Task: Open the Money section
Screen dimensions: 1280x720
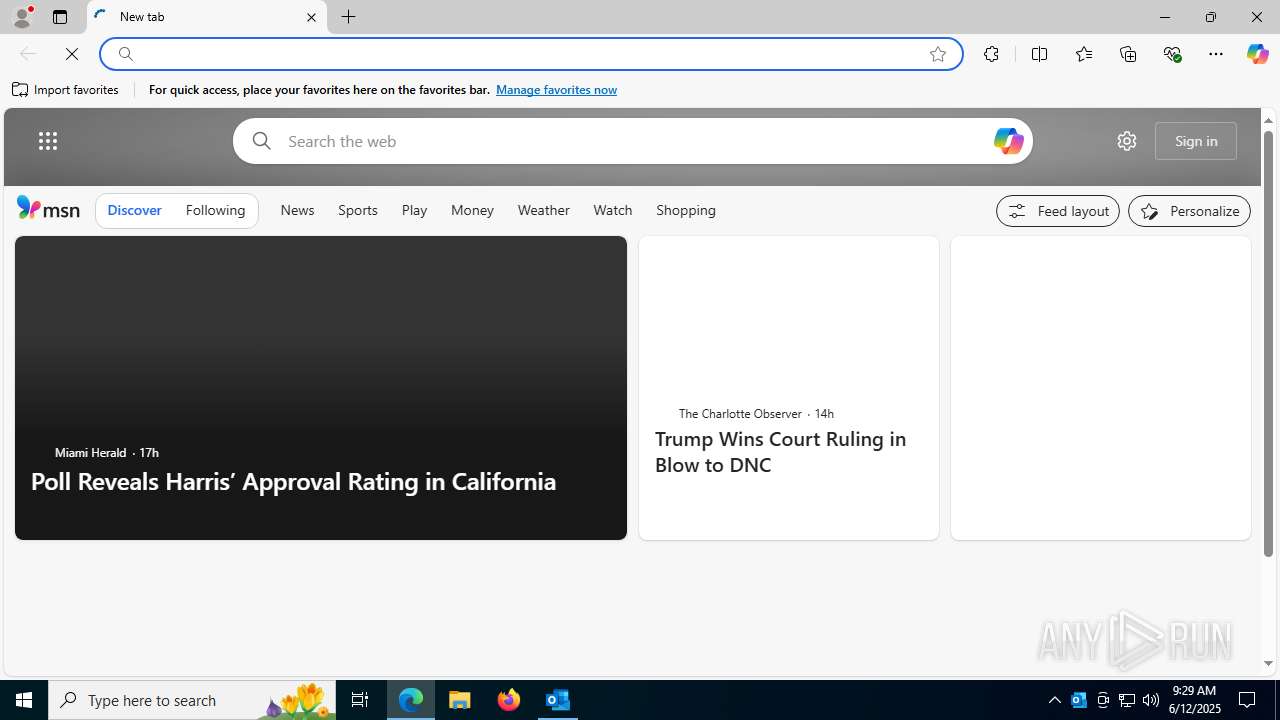Action: point(472,211)
